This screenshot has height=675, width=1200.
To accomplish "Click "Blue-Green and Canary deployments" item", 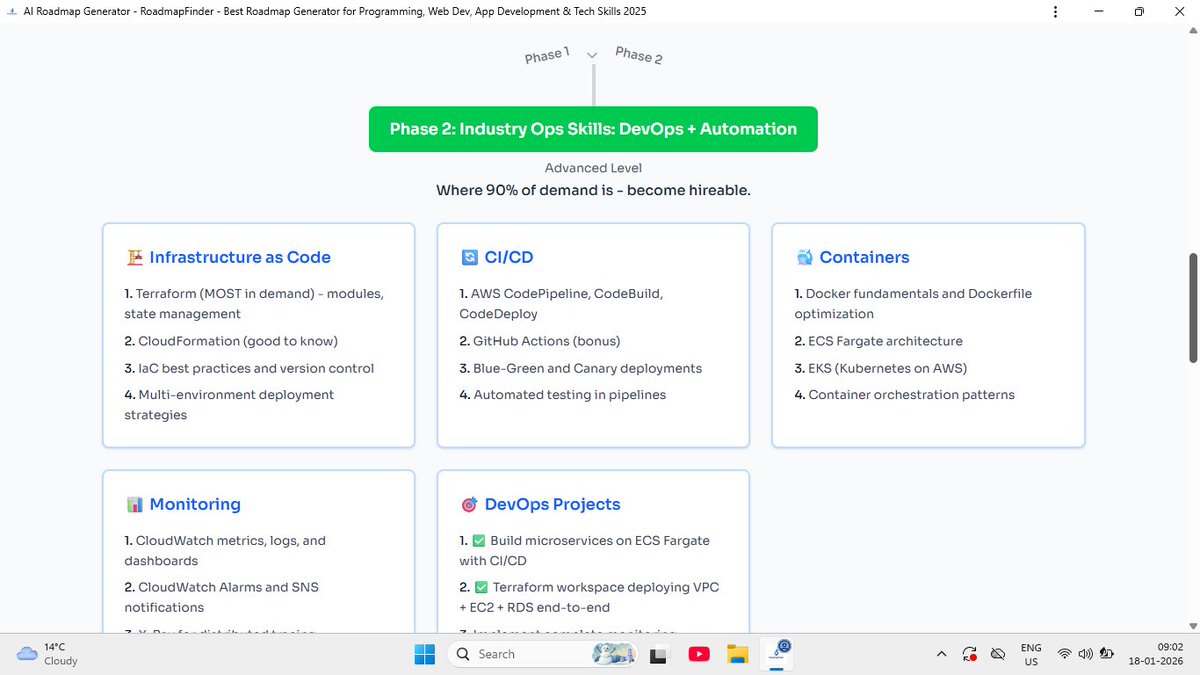I will pyautogui.click(x=581, y=368).
